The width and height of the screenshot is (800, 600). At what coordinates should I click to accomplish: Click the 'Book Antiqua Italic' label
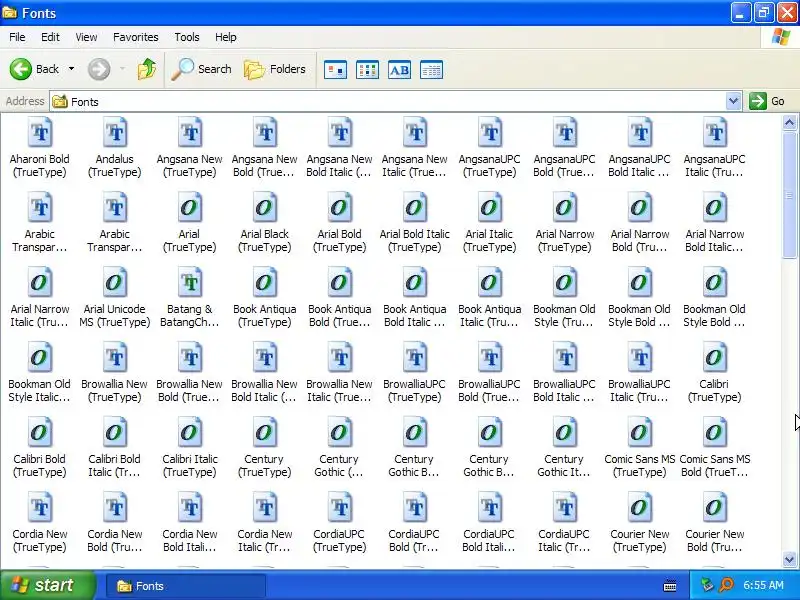click(489, 315)
